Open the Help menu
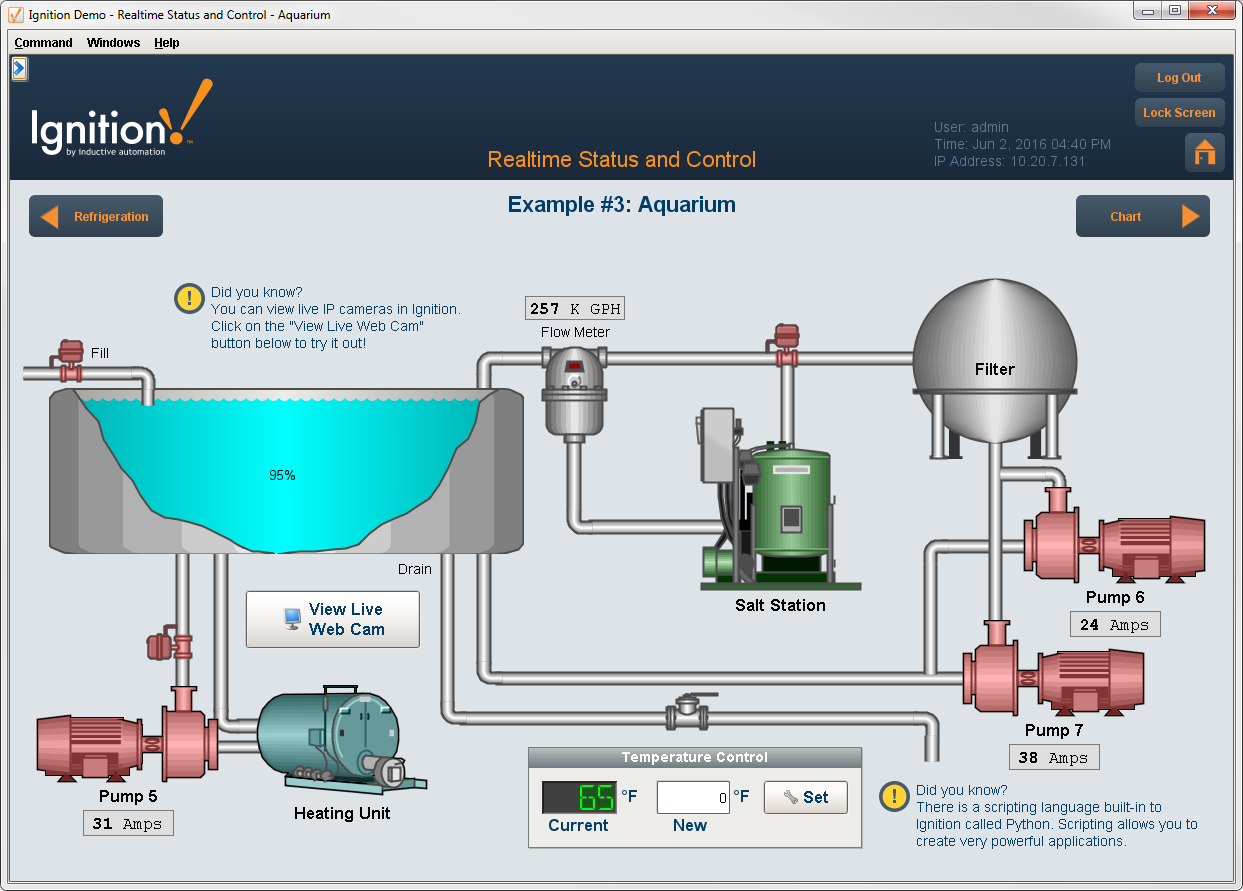1243x891 pixels. click(x=167, y=43)
